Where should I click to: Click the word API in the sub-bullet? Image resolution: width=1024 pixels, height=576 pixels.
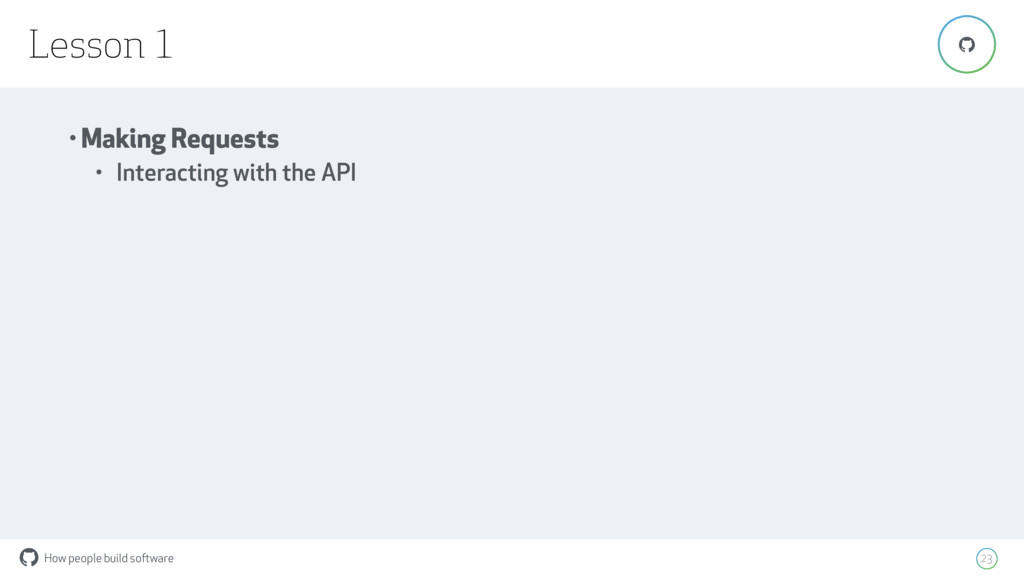(x=338, y=172)
